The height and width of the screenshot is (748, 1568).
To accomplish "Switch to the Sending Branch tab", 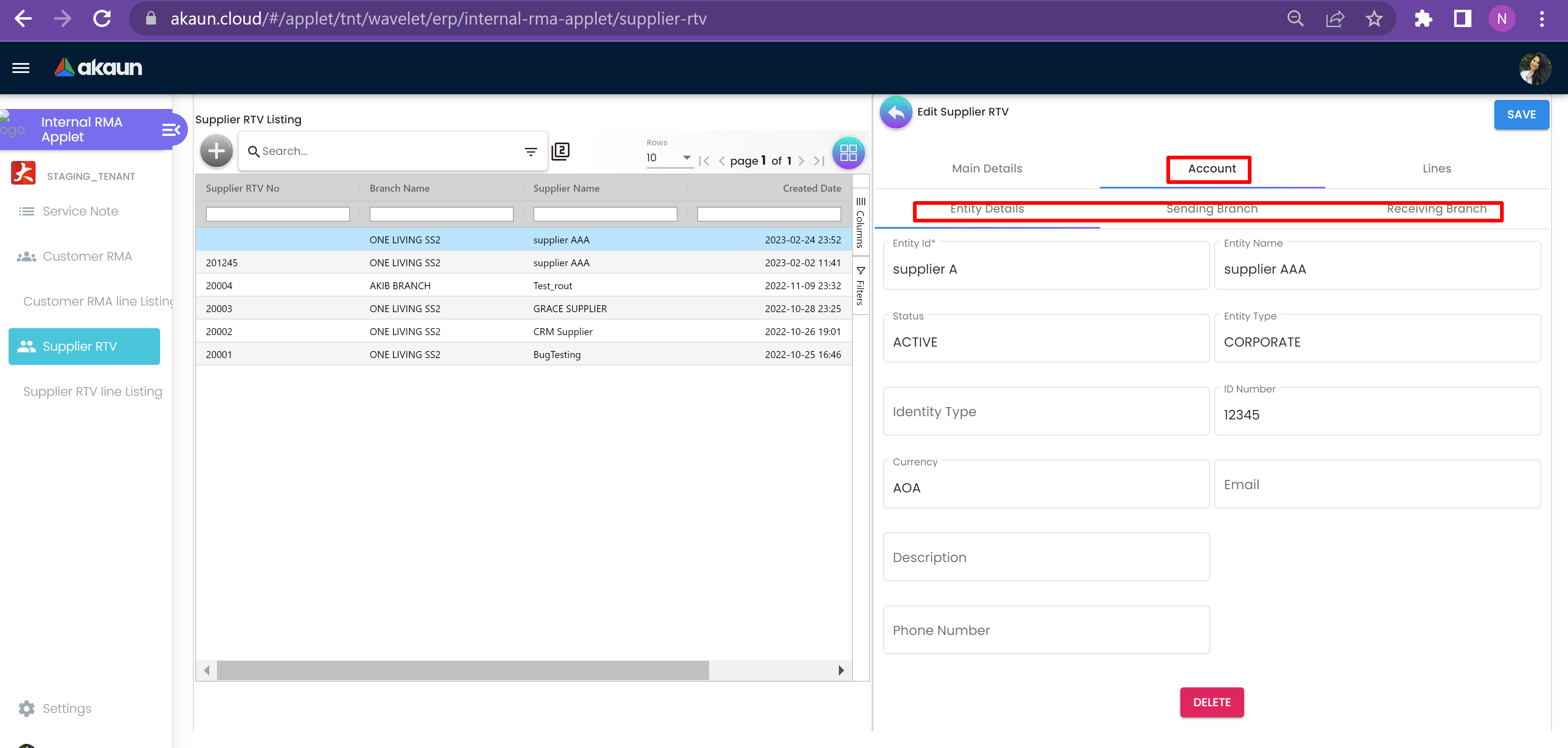I will tap(1211, 209).
